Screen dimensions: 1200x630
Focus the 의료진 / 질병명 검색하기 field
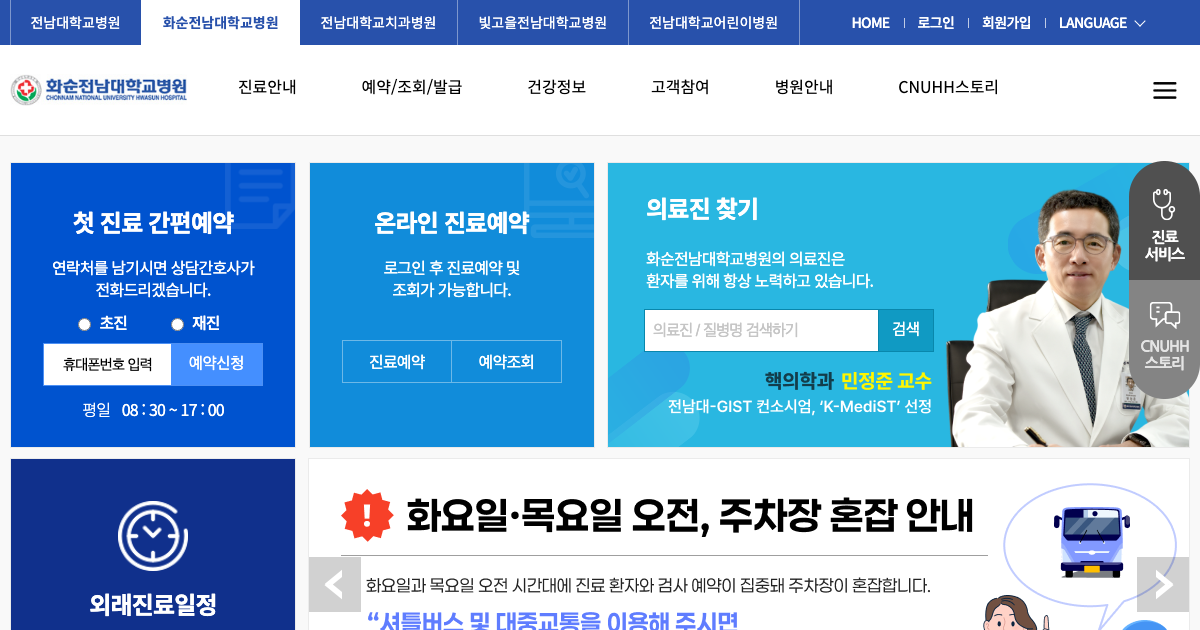(x=761, y=330)
